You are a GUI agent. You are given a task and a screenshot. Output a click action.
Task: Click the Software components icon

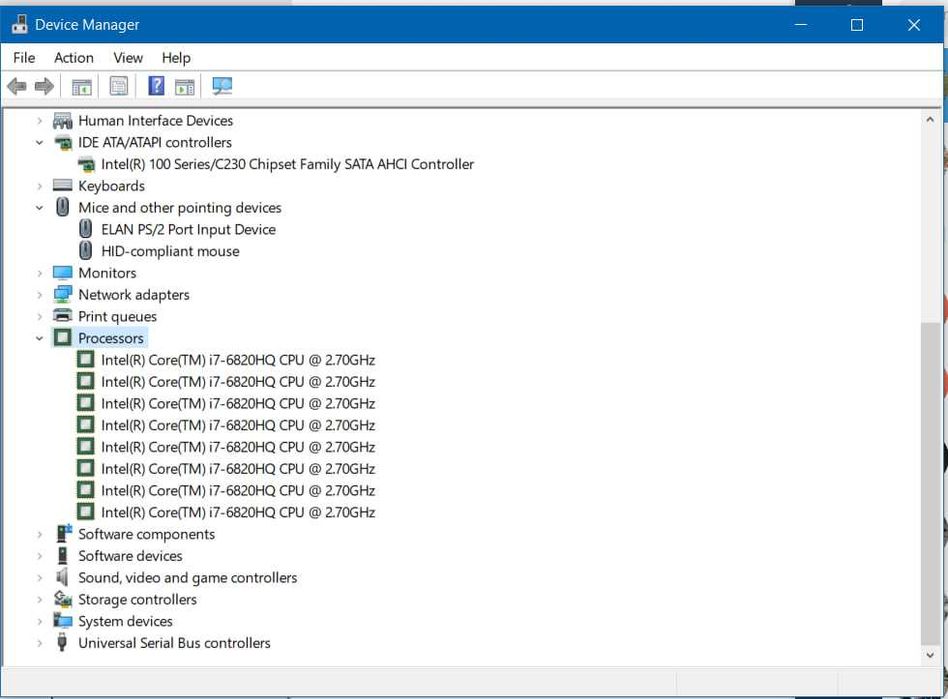tap(63, 534)
